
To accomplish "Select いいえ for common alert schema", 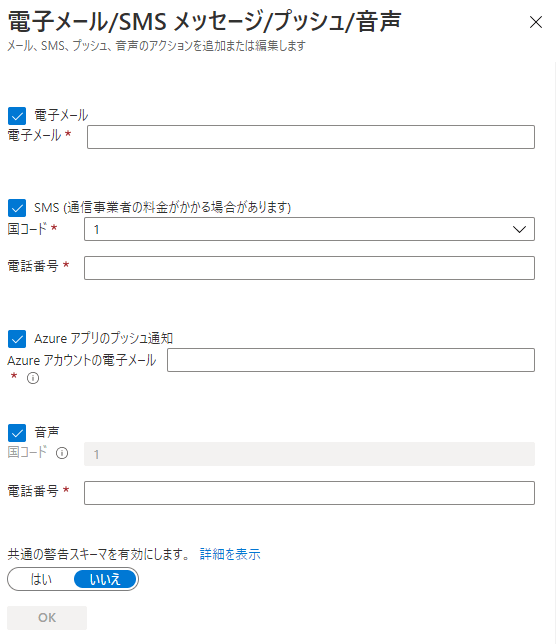I will 105,579.
